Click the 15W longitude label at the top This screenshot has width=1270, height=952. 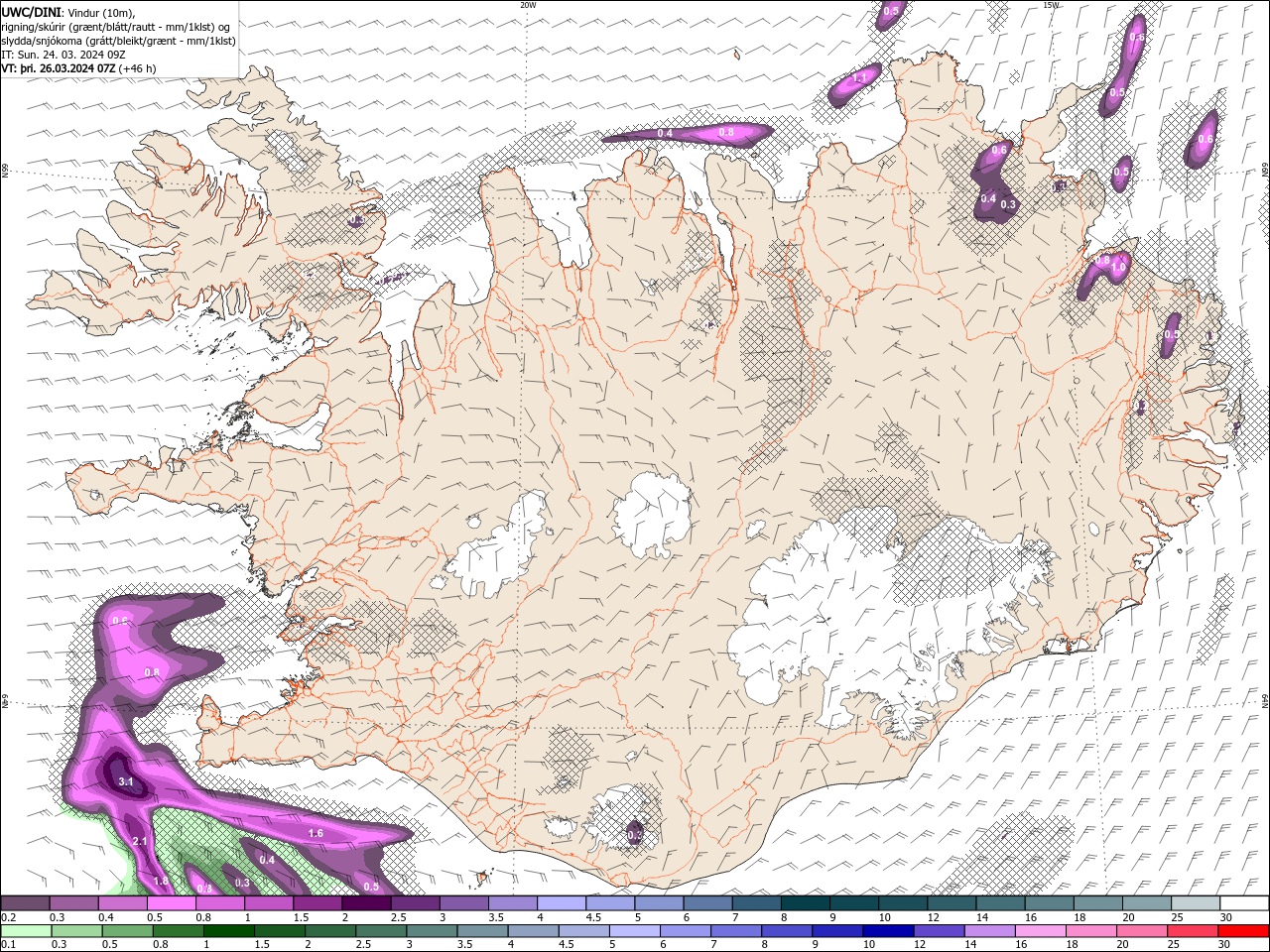1051,5
